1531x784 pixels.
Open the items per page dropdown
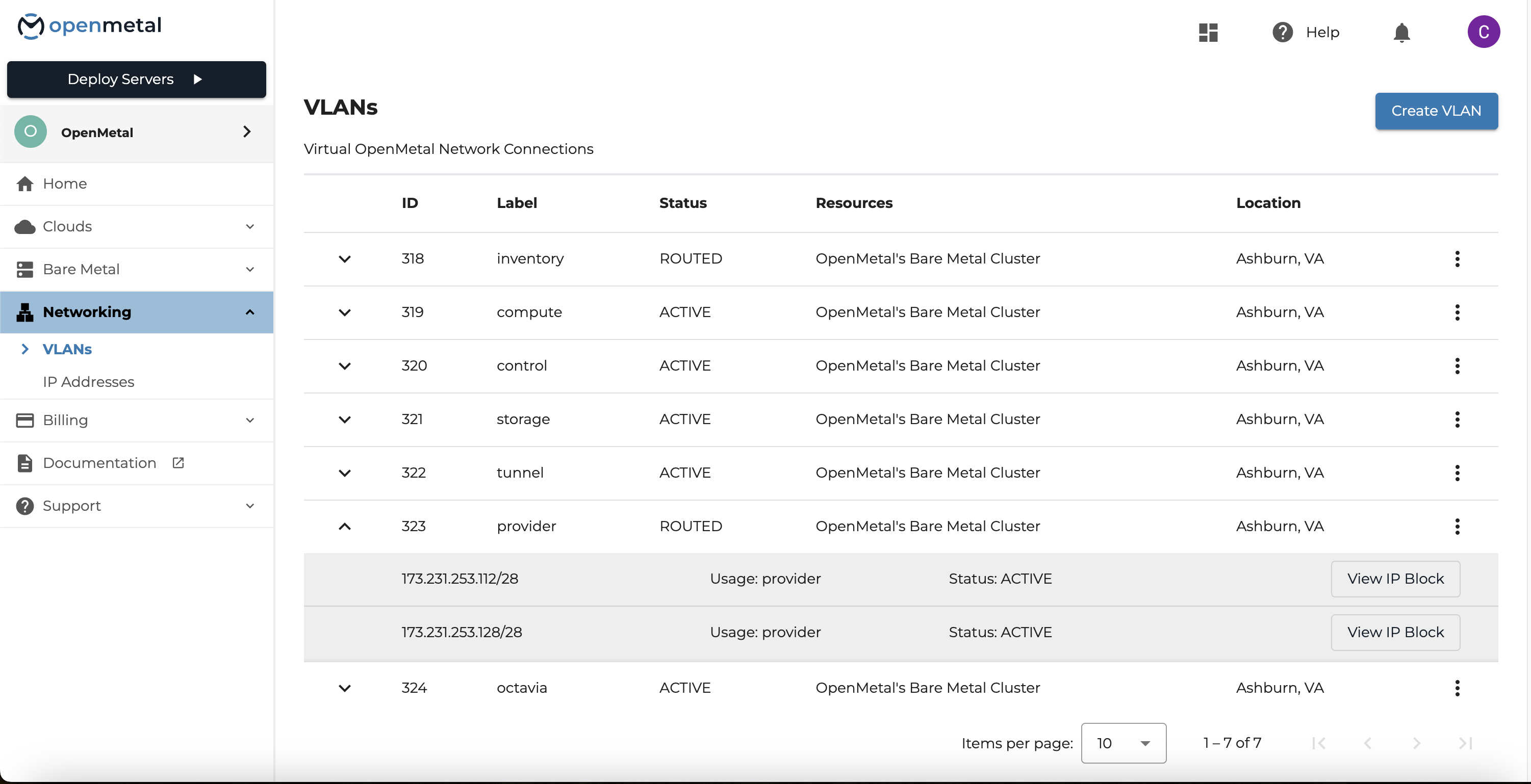click(x=1122, y=743)
